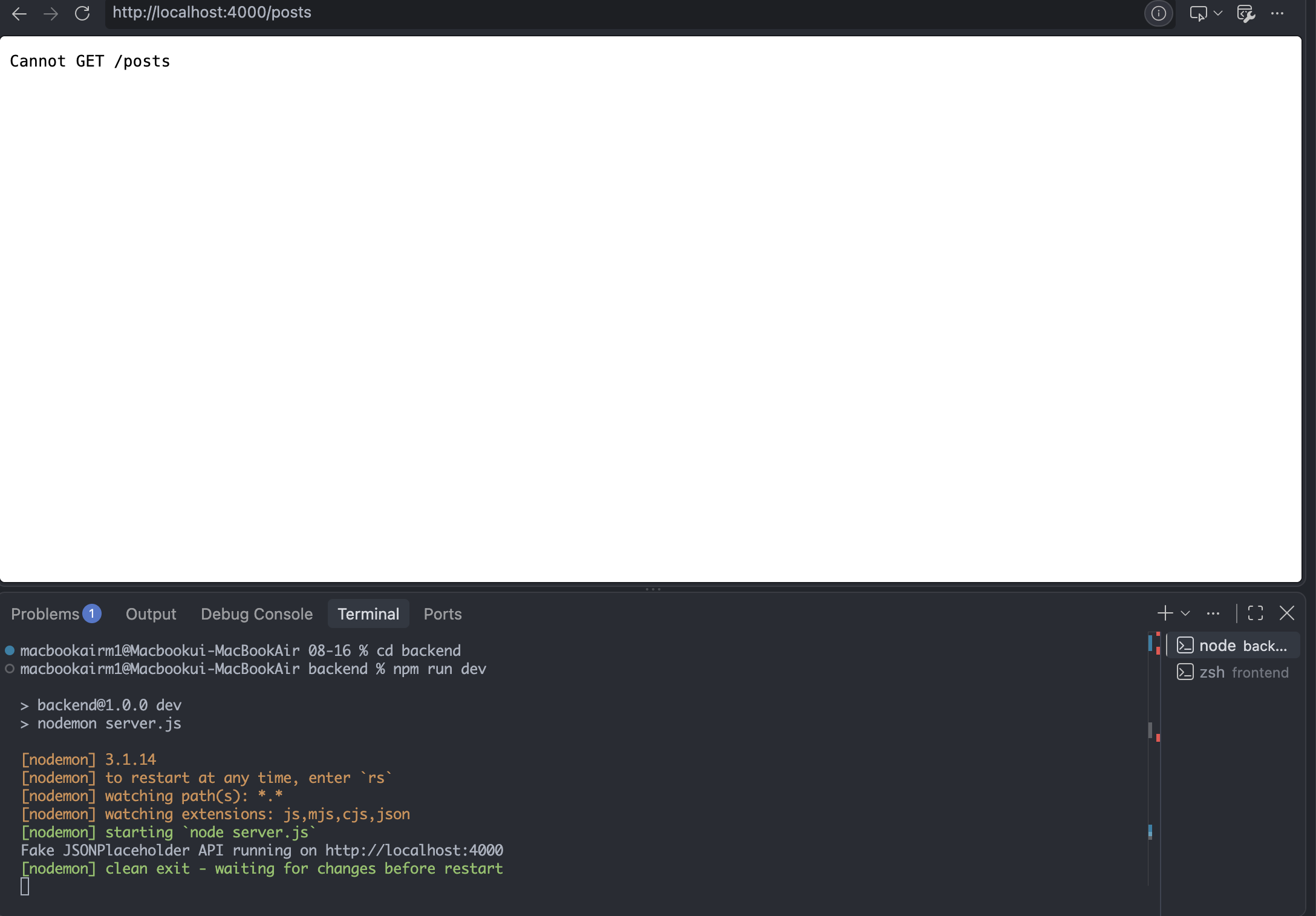Screen dimensions: 1316x916
Task: Open the new terminal launch profile dropdown
Action: click(1185, 613)
